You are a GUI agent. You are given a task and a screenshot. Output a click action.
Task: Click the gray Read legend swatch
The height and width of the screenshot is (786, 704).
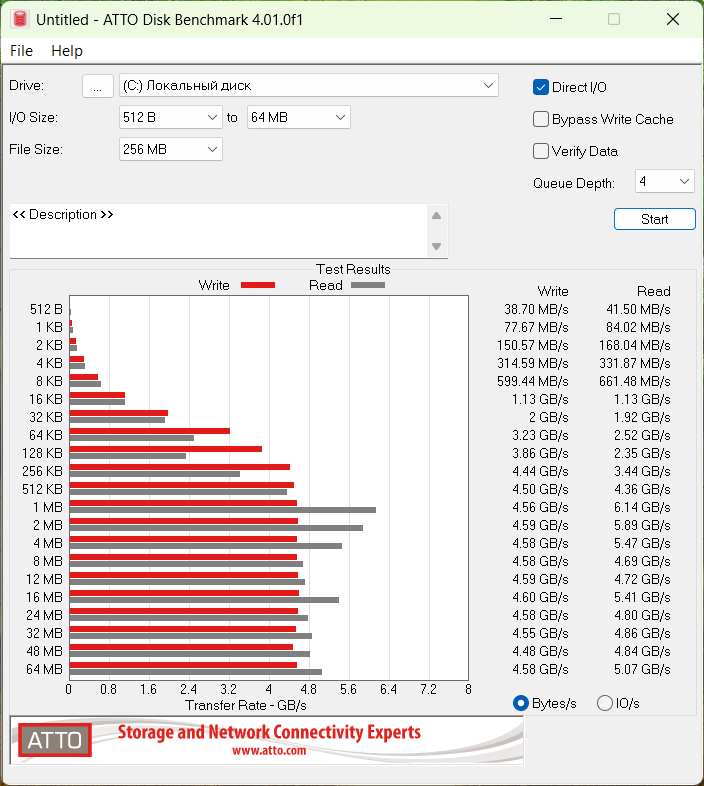tap(368, 285)
